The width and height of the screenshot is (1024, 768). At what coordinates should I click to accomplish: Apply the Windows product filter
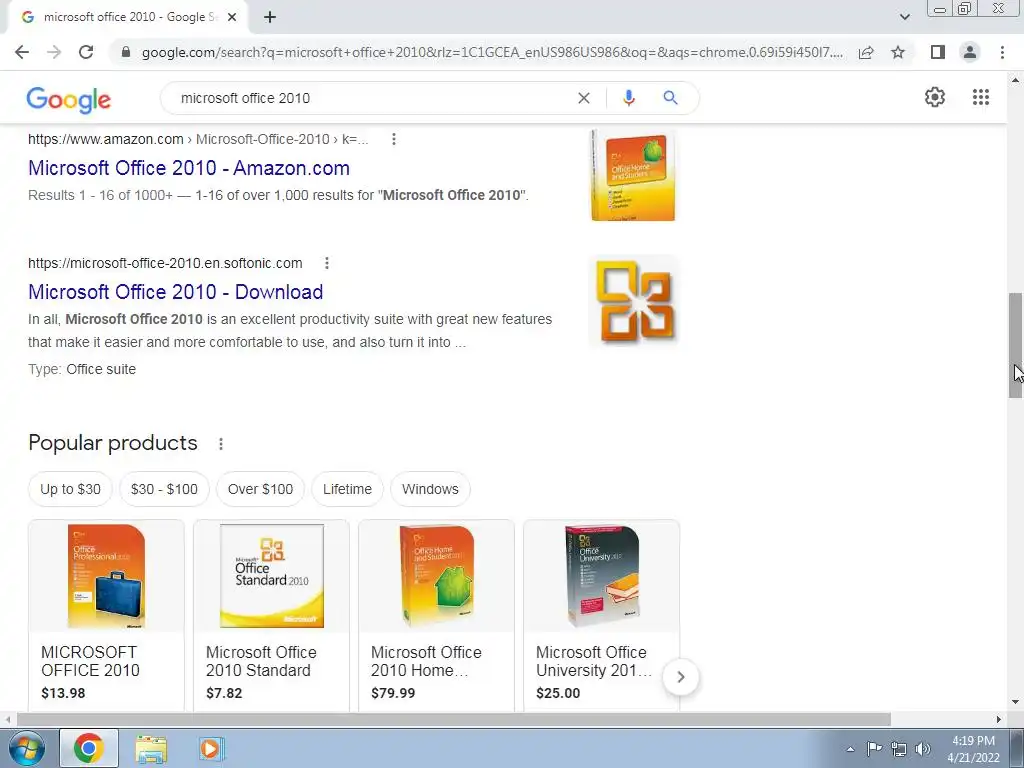430,489
